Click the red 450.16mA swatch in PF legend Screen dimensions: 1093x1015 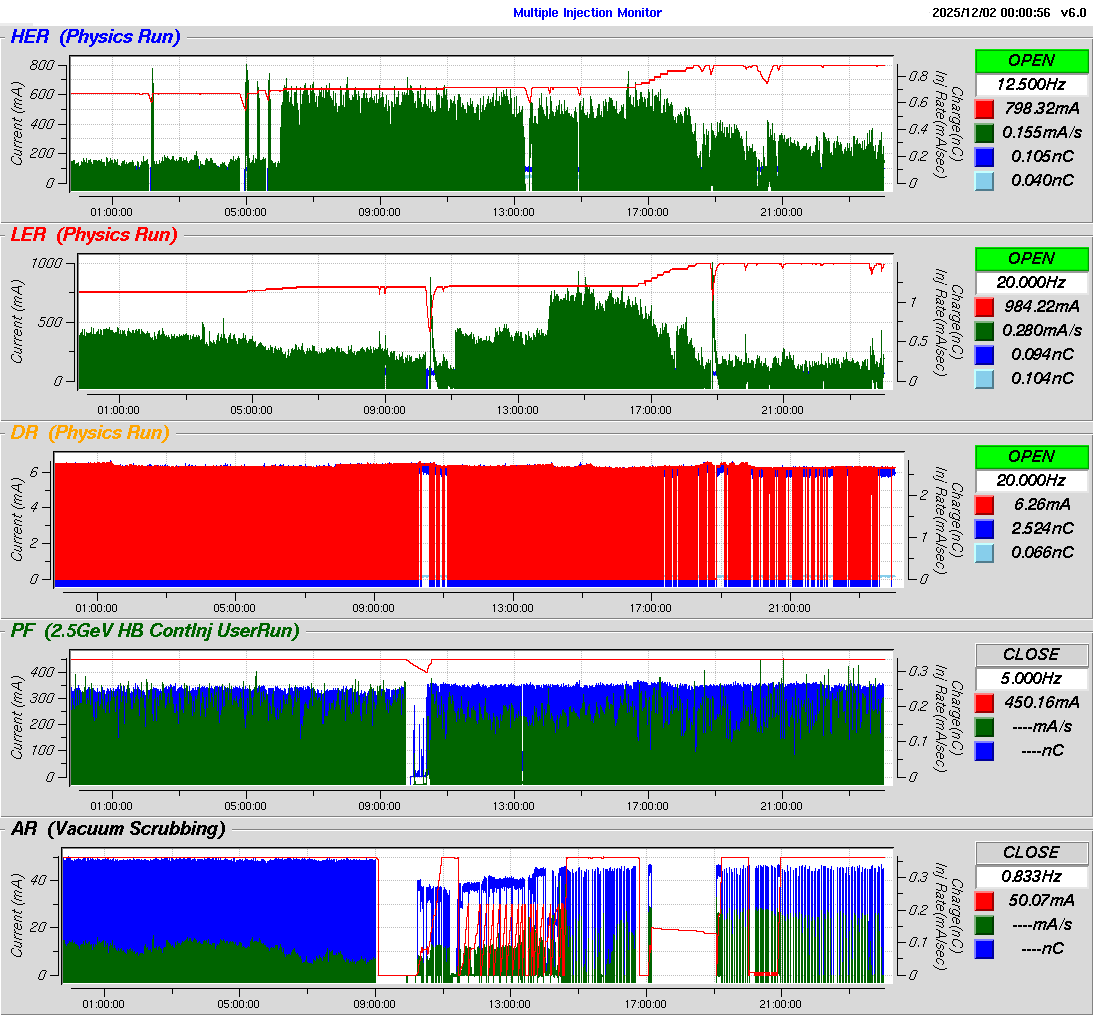click(x=985, y=702)
